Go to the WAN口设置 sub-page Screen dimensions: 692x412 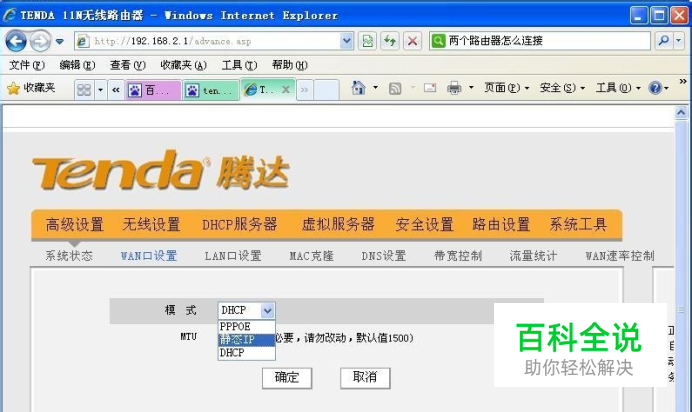149,256
